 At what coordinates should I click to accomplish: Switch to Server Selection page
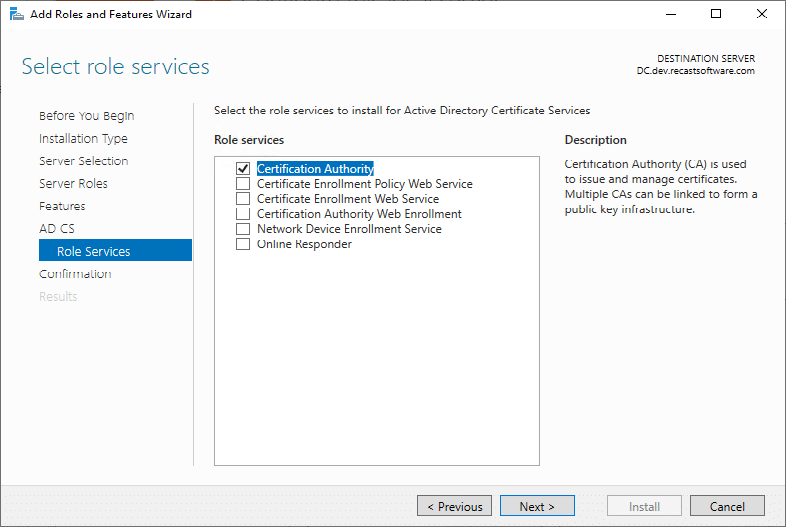pyautogui.click(x=83, y=161)
